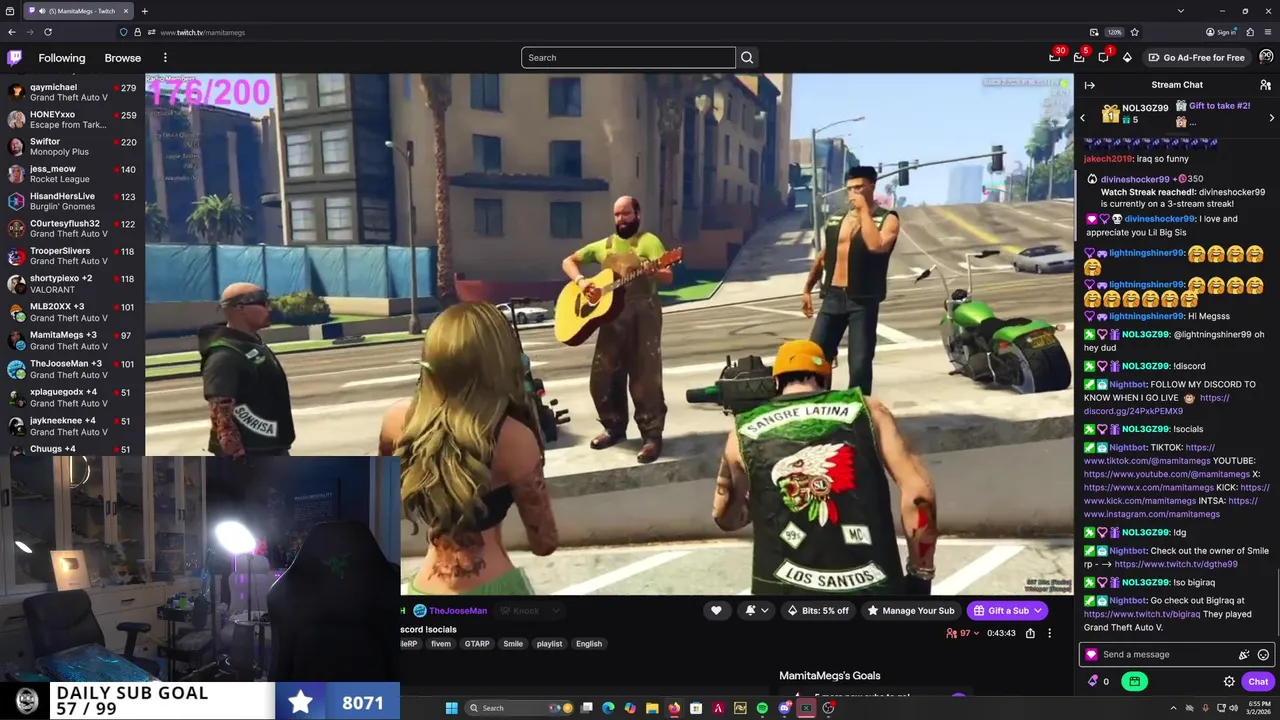Open TheJooseMan channel link below video
The width and height of the screenshot is (1280, 720).
coord(458,611)
